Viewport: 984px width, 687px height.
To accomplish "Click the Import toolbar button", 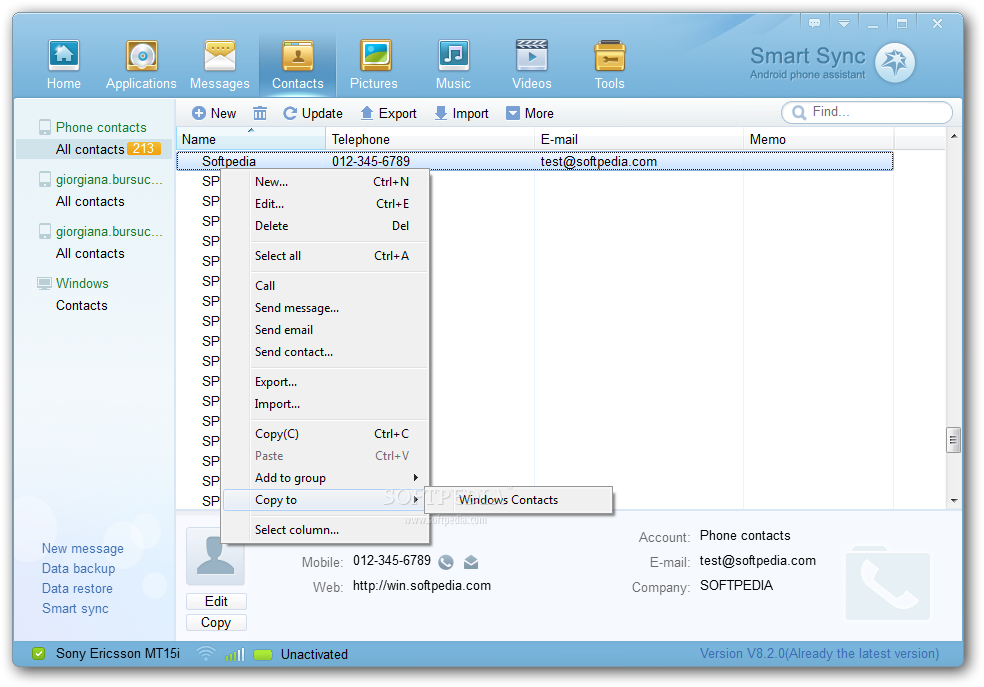I will pos(461,114).
